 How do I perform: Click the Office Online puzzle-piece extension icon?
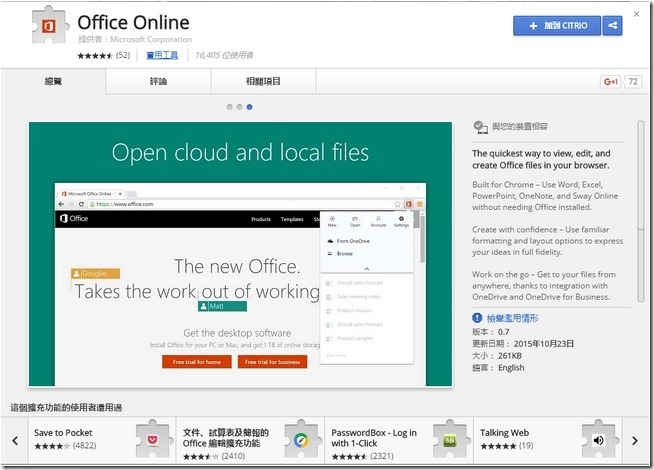pyautogui.click(x=50, y=25)
